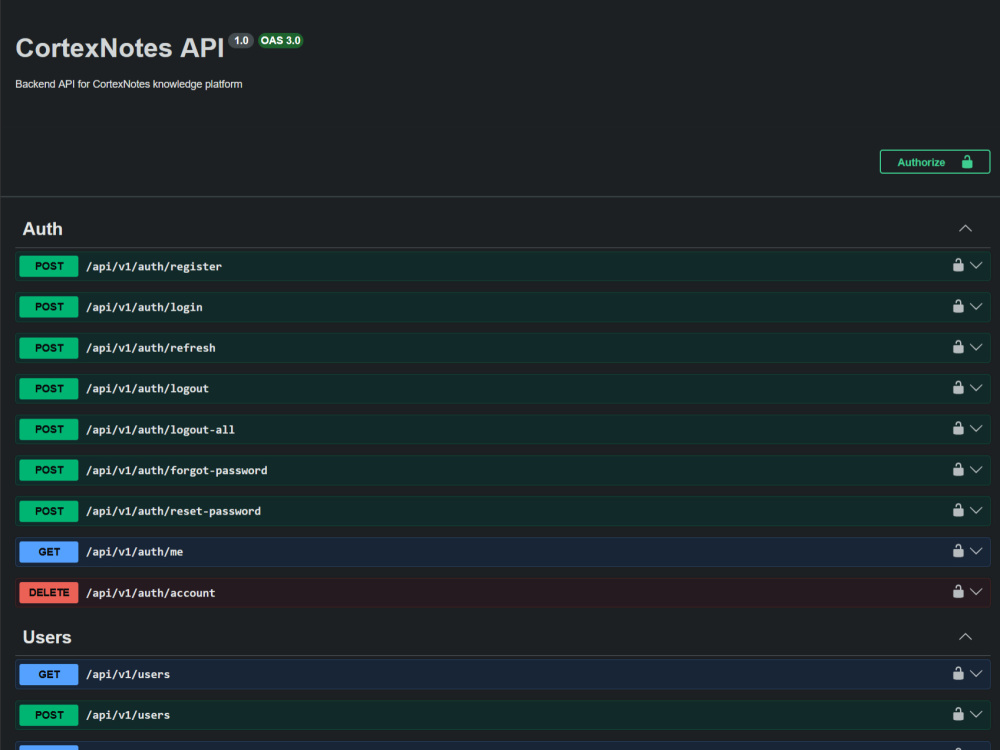Expand the auth/me endpoint chevron
The width and height of the screenshot is (1000, 750).
pyautogui.click(x=976, y=551)
